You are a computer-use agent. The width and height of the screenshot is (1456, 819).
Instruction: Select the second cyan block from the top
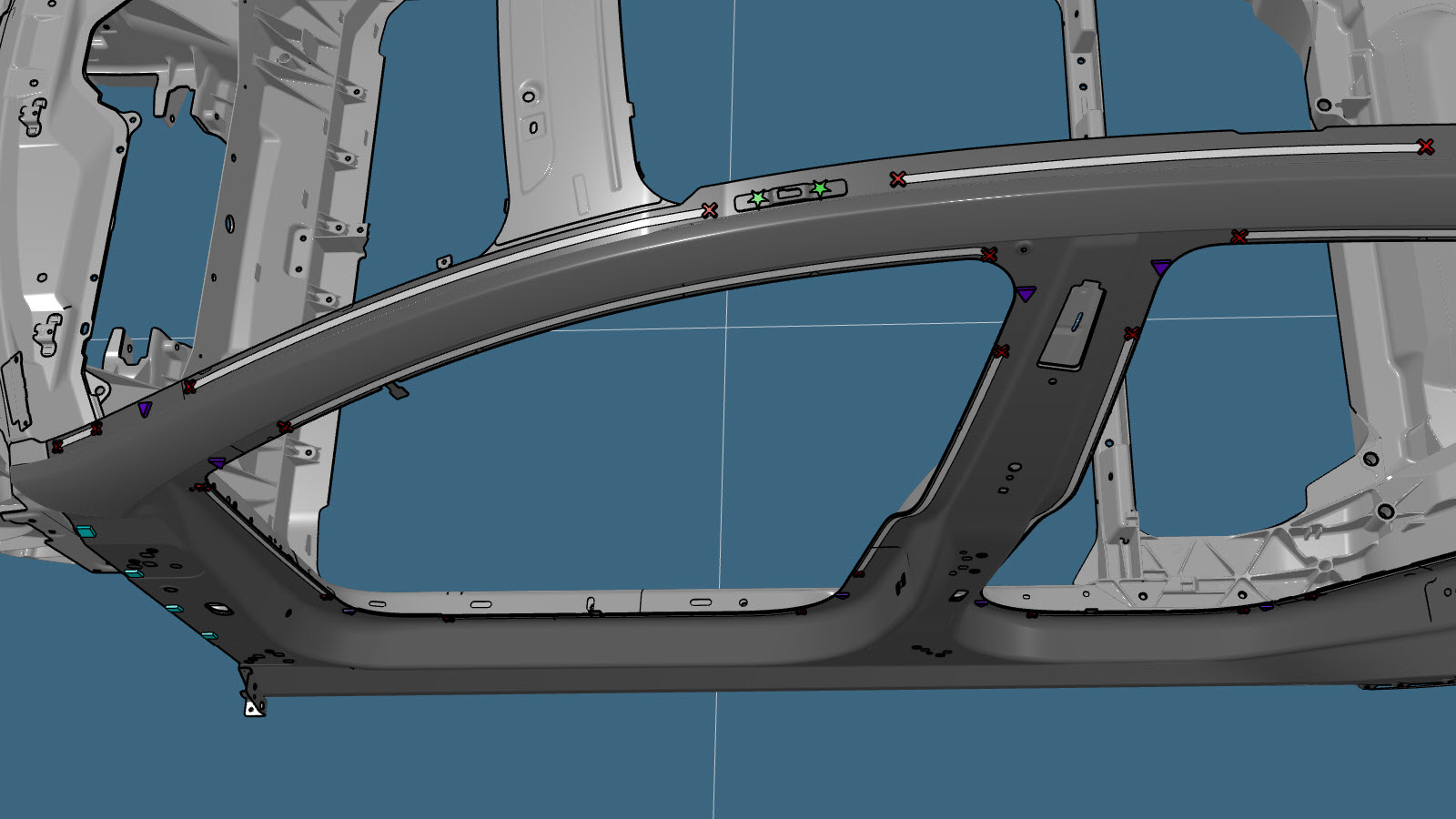(x=133, y=573)
